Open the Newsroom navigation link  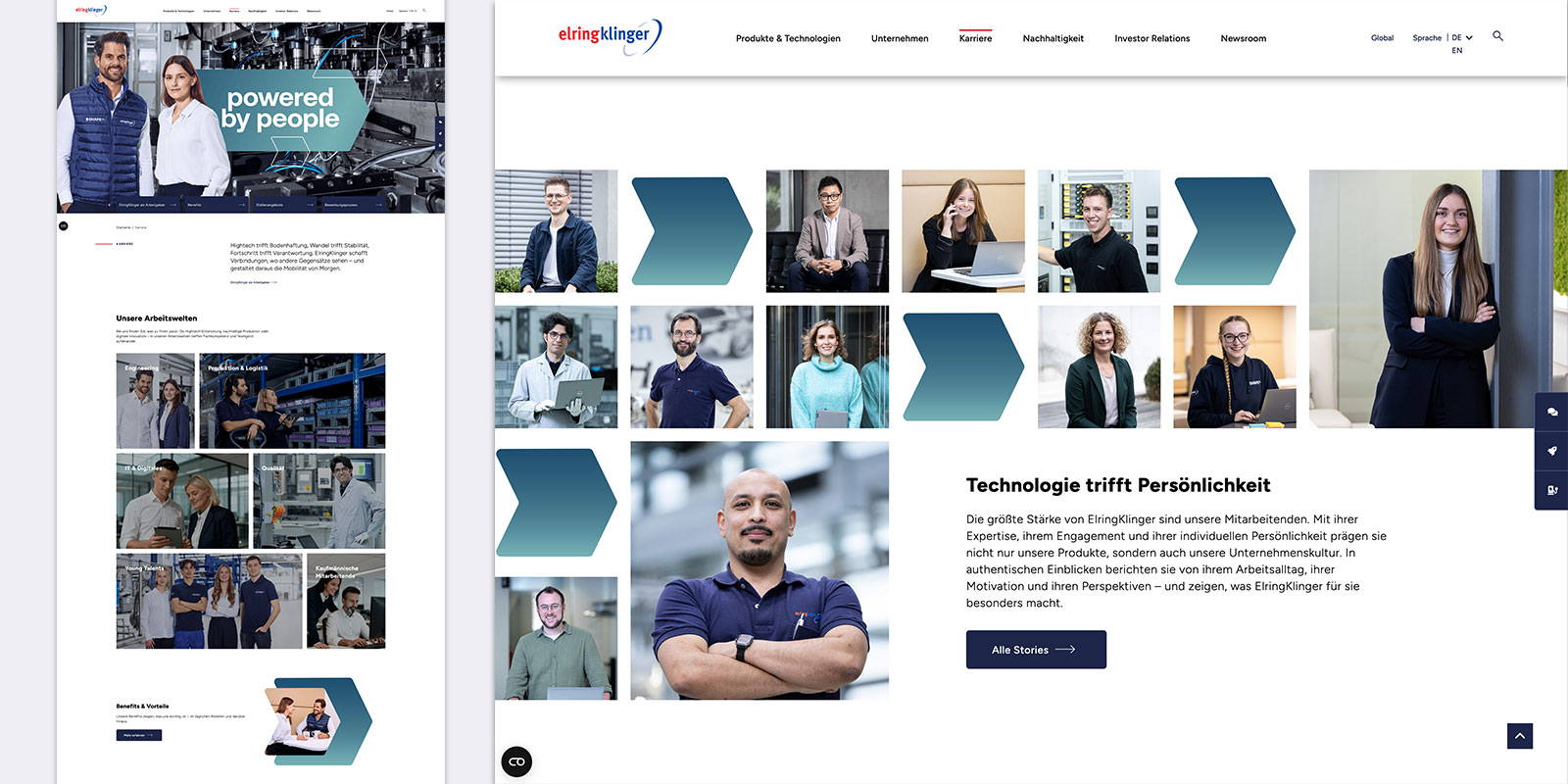point(1243,39)
